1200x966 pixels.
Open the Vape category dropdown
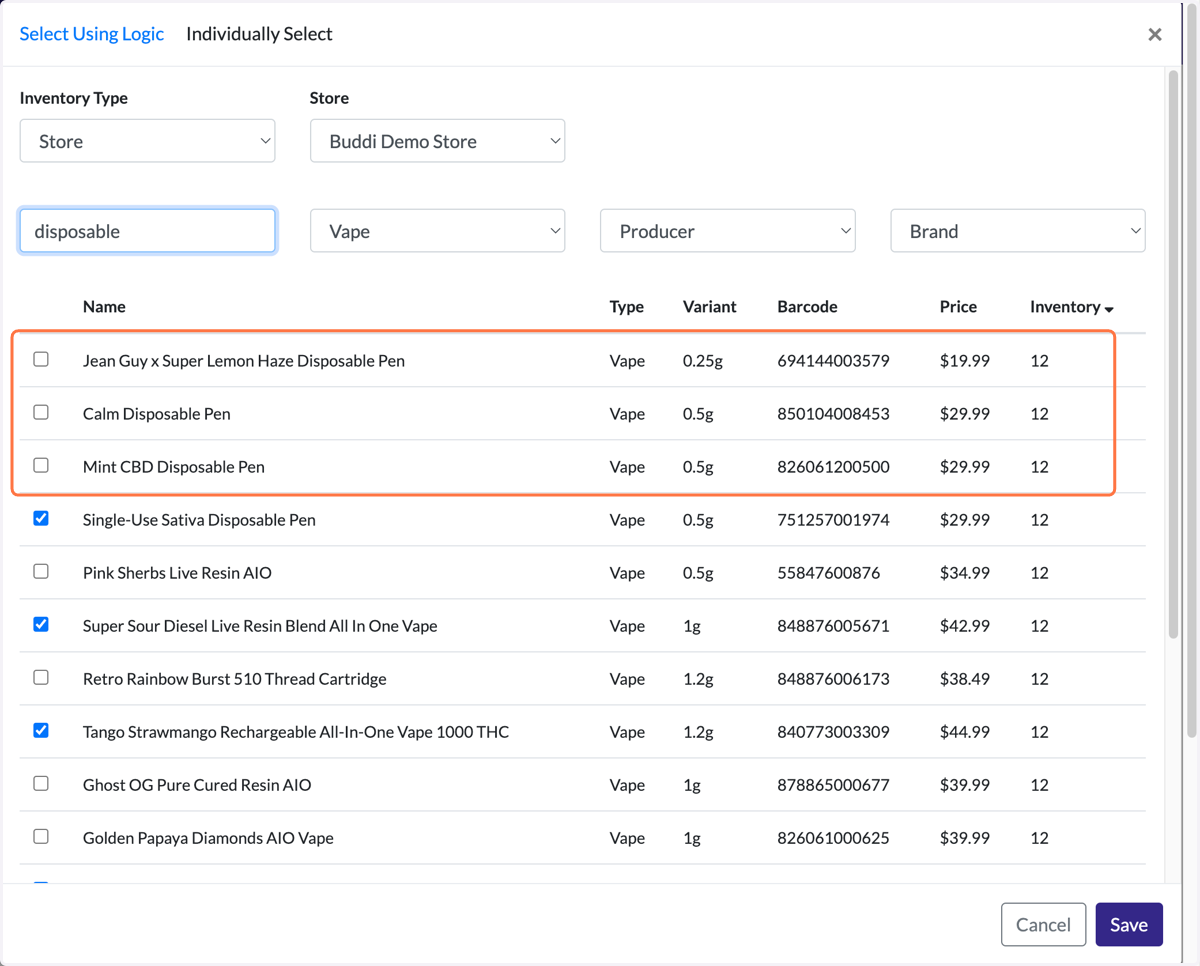[437, 231]
